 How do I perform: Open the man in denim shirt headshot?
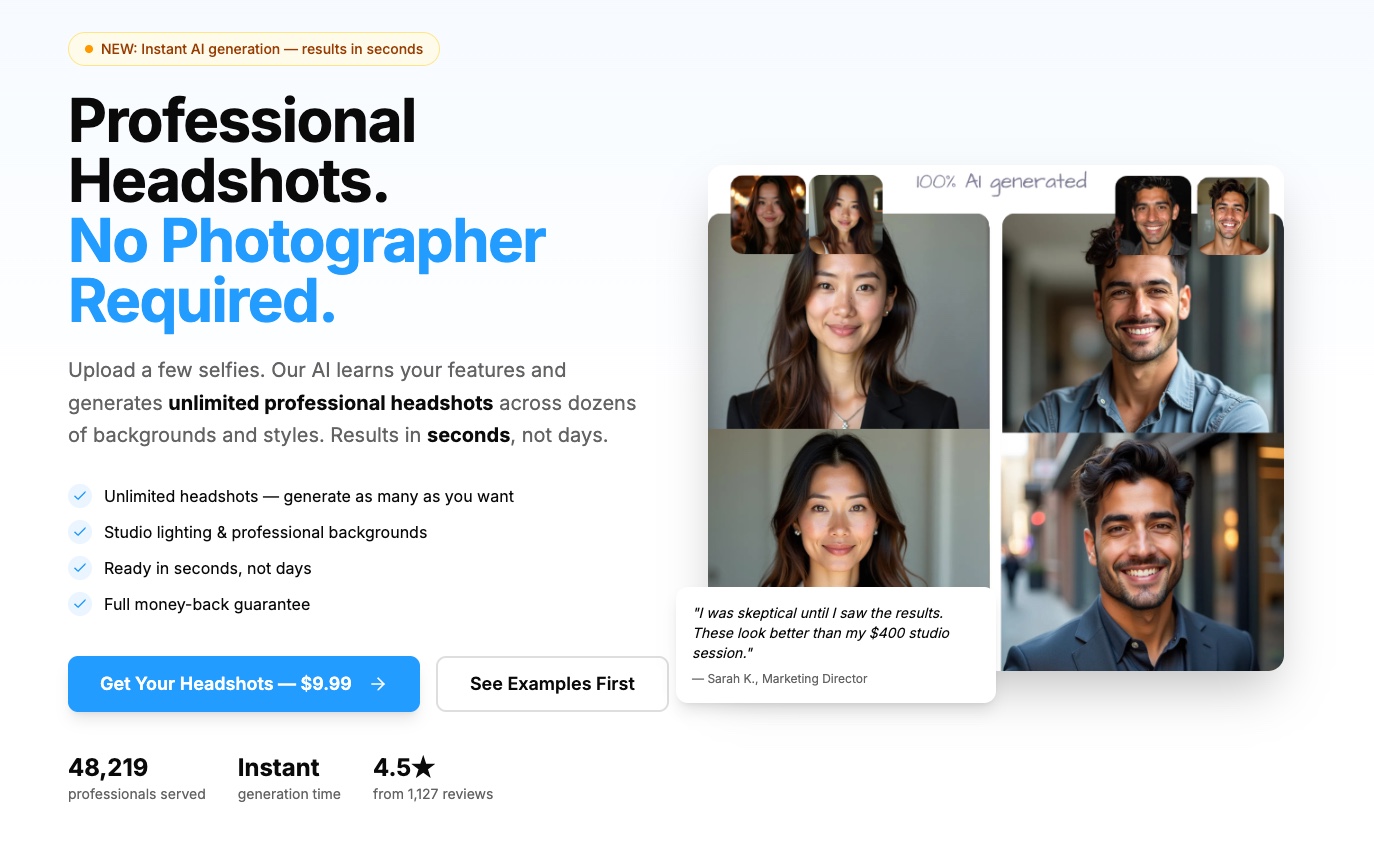point(1143,323)
